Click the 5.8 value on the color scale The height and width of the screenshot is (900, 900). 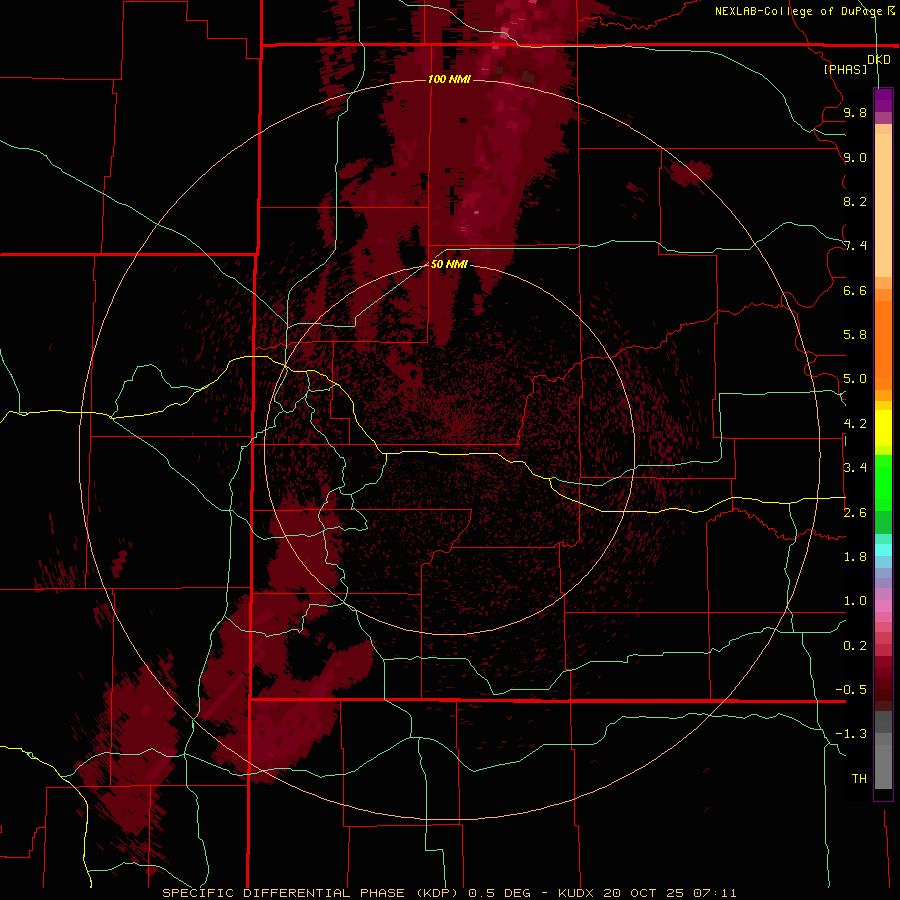(855, 335)
